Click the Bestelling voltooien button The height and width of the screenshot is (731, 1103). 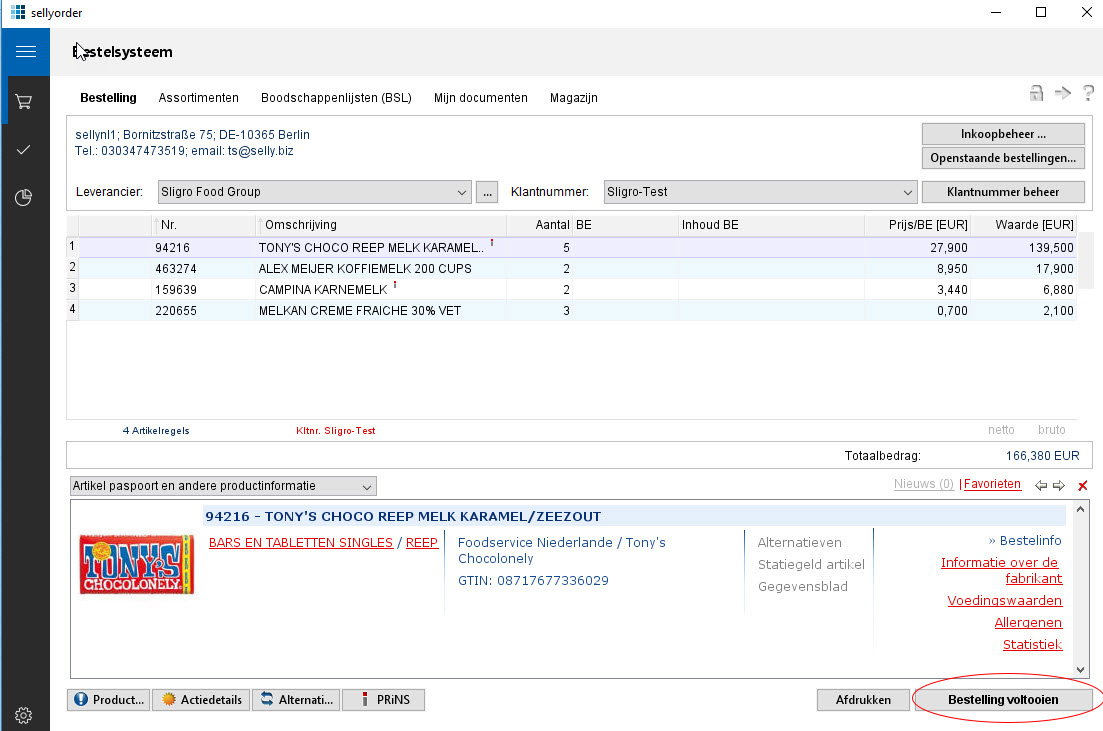1003,700
